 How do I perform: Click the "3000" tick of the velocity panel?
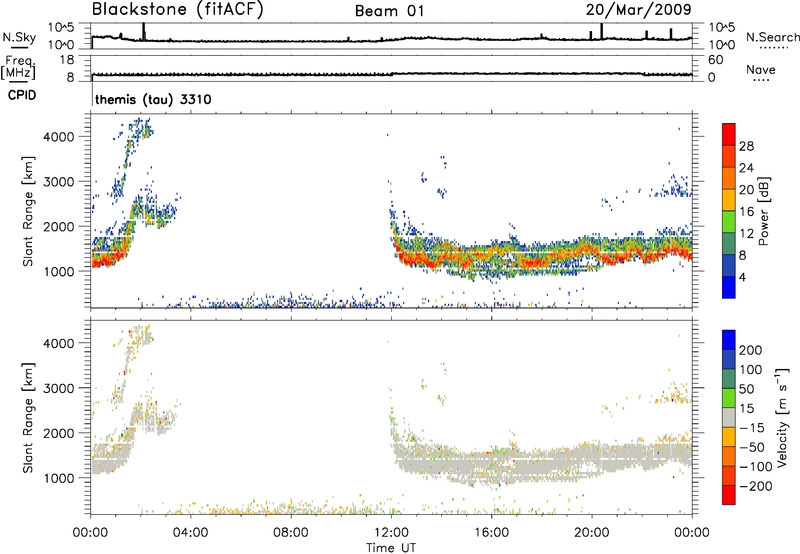[x=59, y=388]
